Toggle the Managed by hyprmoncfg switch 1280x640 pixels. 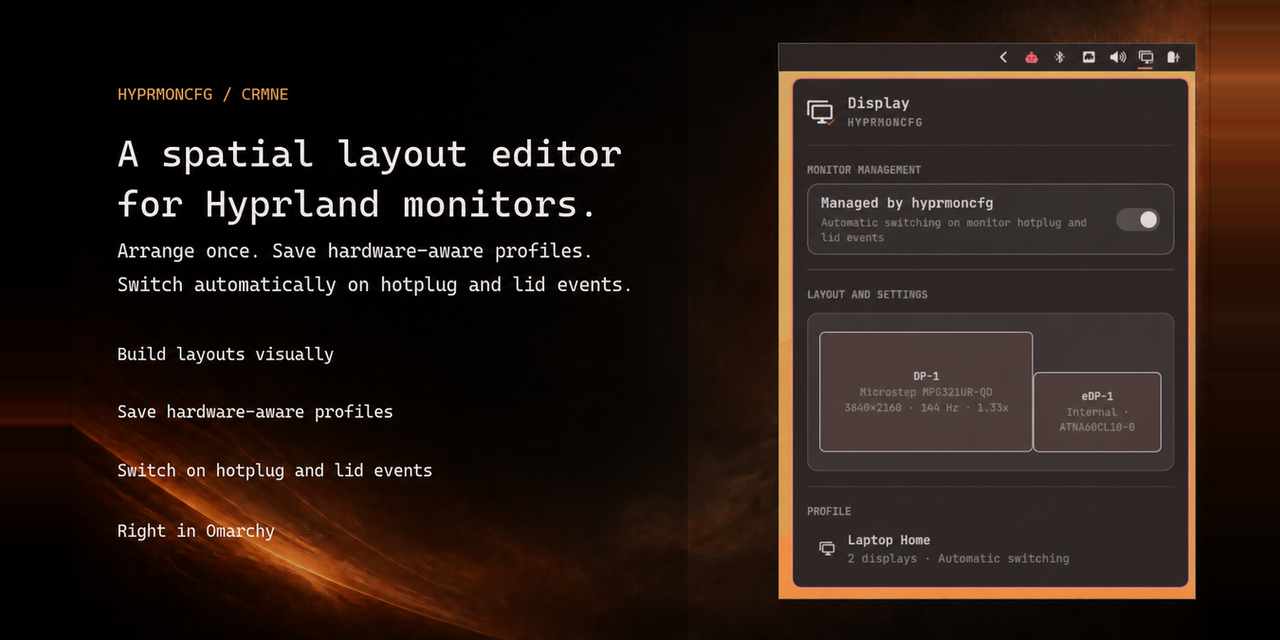[x=1138, y=220]
